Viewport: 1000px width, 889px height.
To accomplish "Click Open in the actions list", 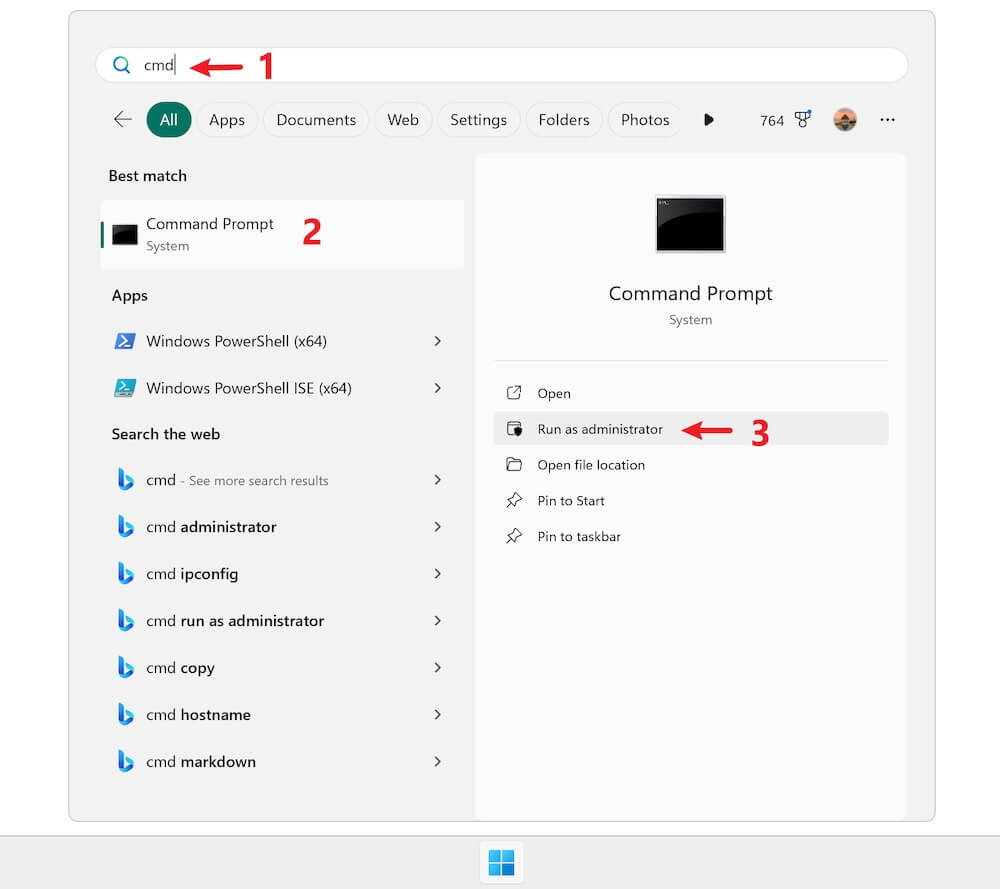I will coord(691,393).
